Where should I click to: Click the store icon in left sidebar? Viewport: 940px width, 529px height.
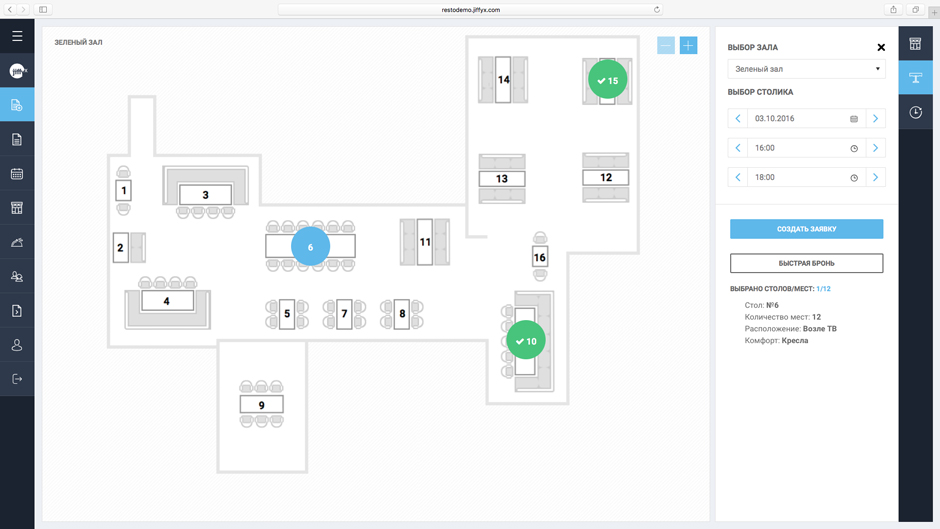(x=17, y=208)
